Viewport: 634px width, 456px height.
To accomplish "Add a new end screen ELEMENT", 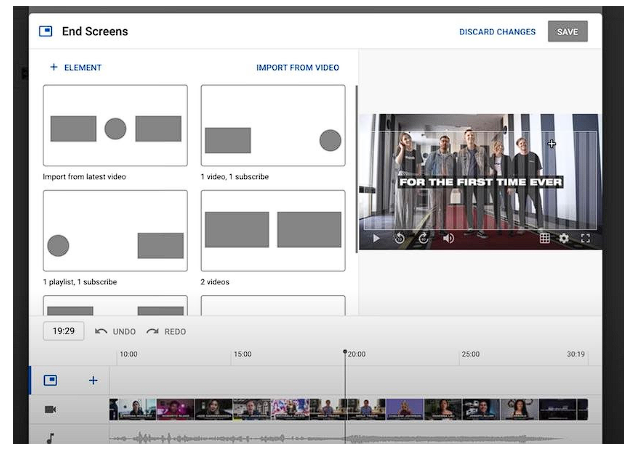I will click(76, 67).
